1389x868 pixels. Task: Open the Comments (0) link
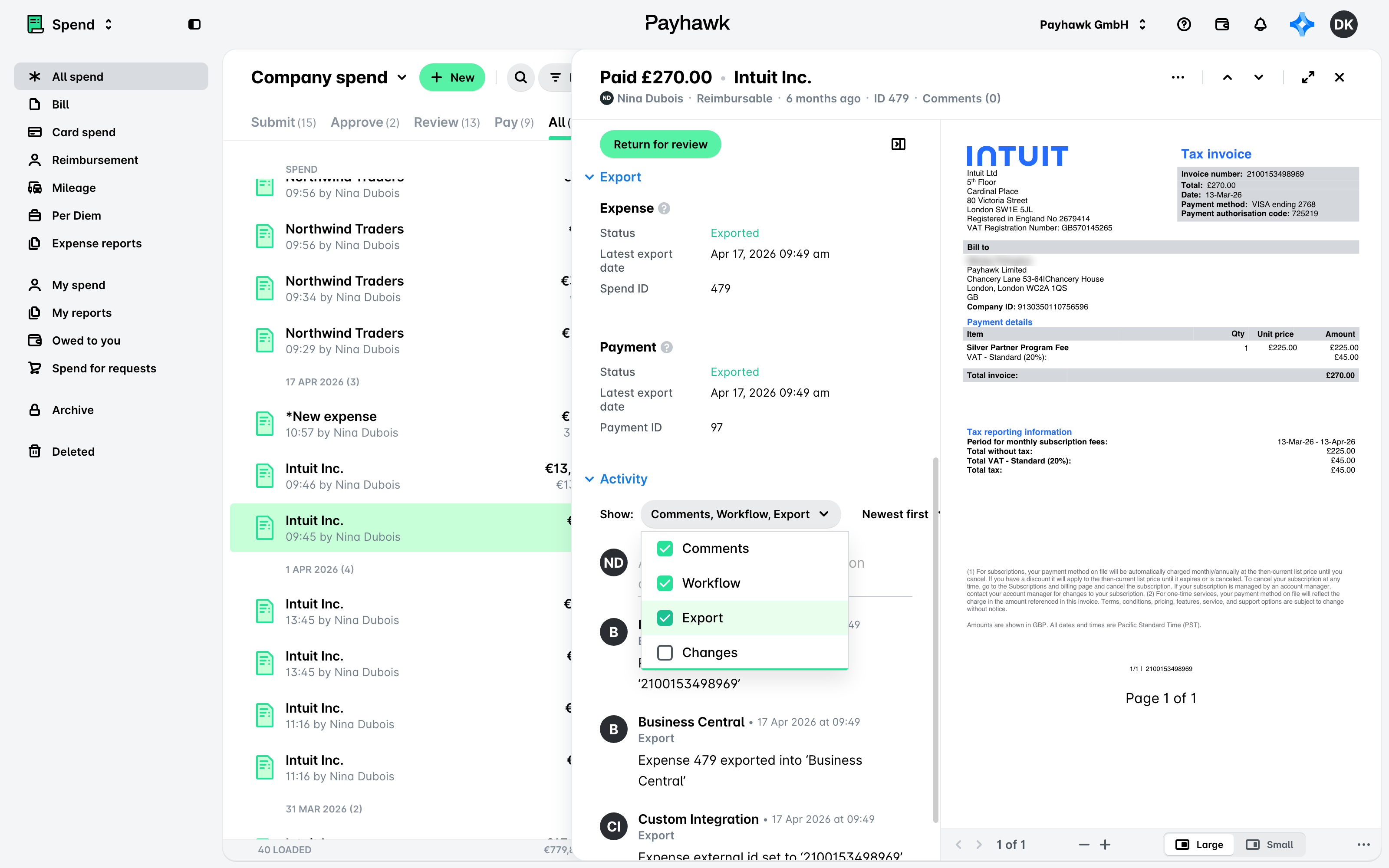[961, 98]
